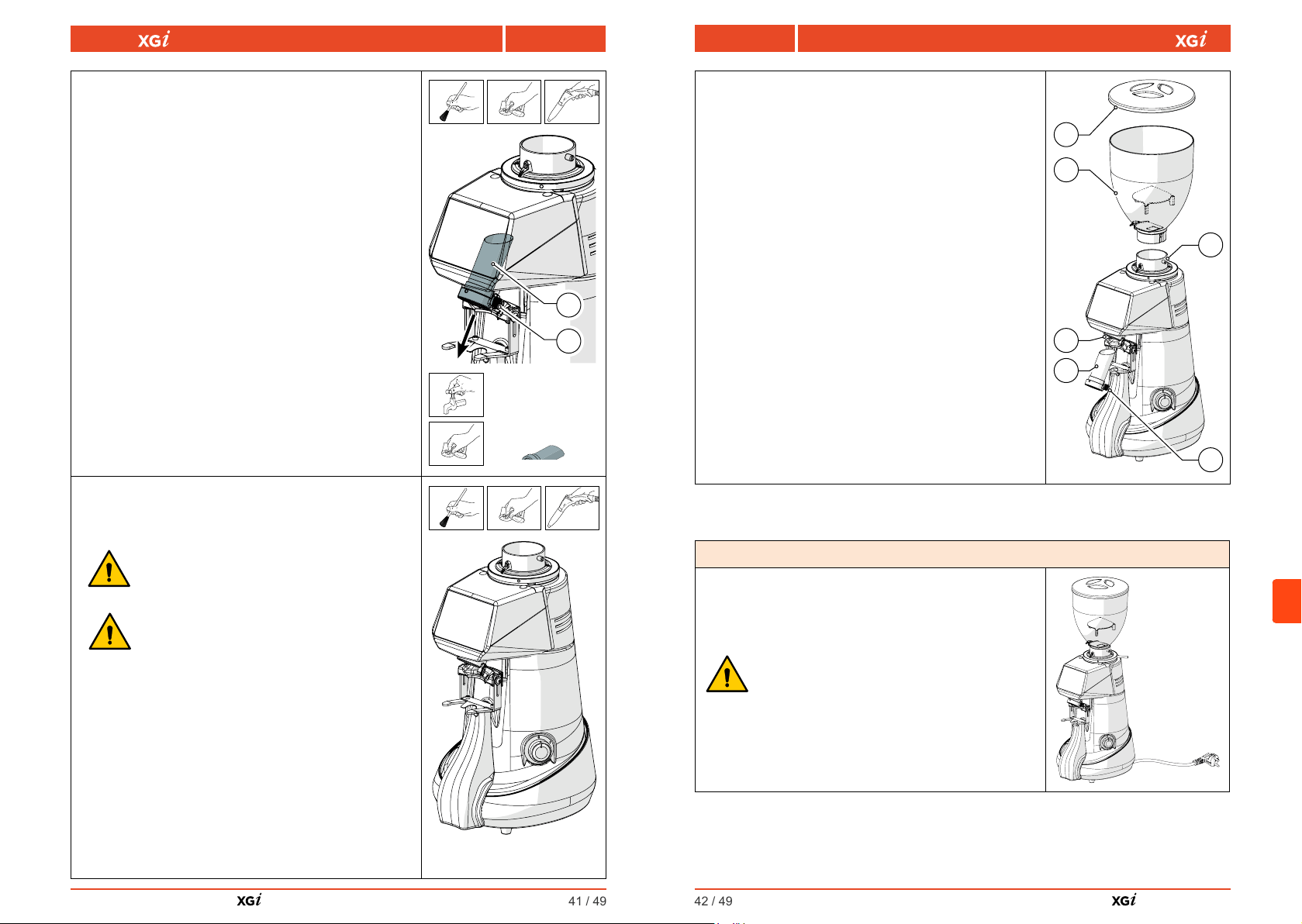
Task: Click the cloth wiping icon in the lower-left panel
Action: click(x=514, y=508)
